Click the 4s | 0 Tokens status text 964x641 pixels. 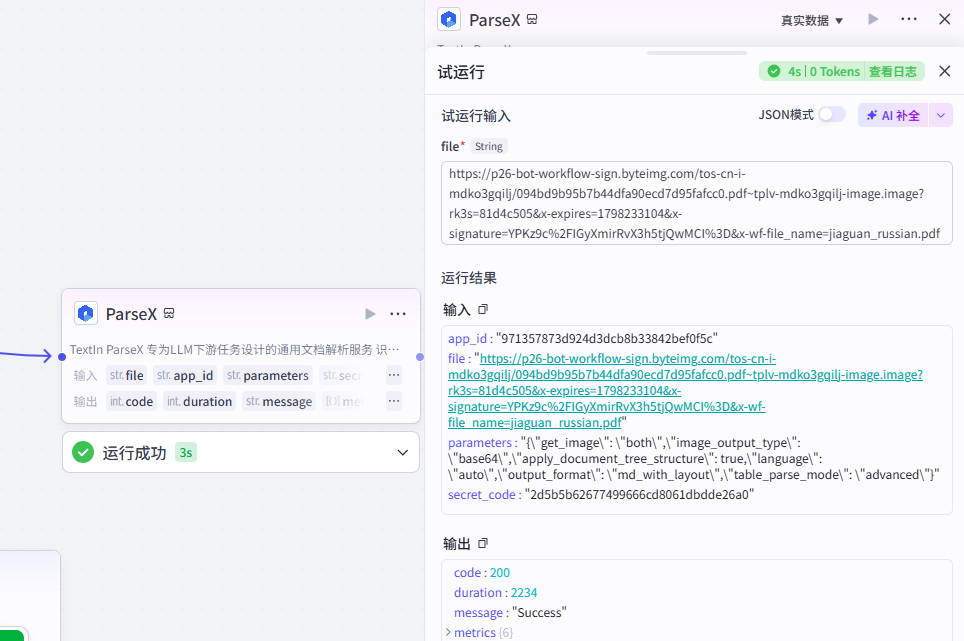click(x=824, y=72)
